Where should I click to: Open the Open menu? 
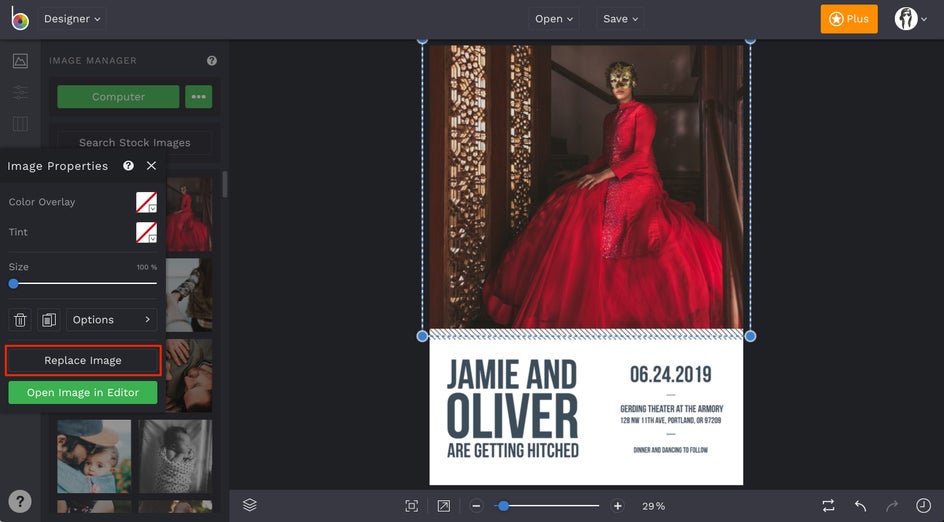tap(554, 19)
